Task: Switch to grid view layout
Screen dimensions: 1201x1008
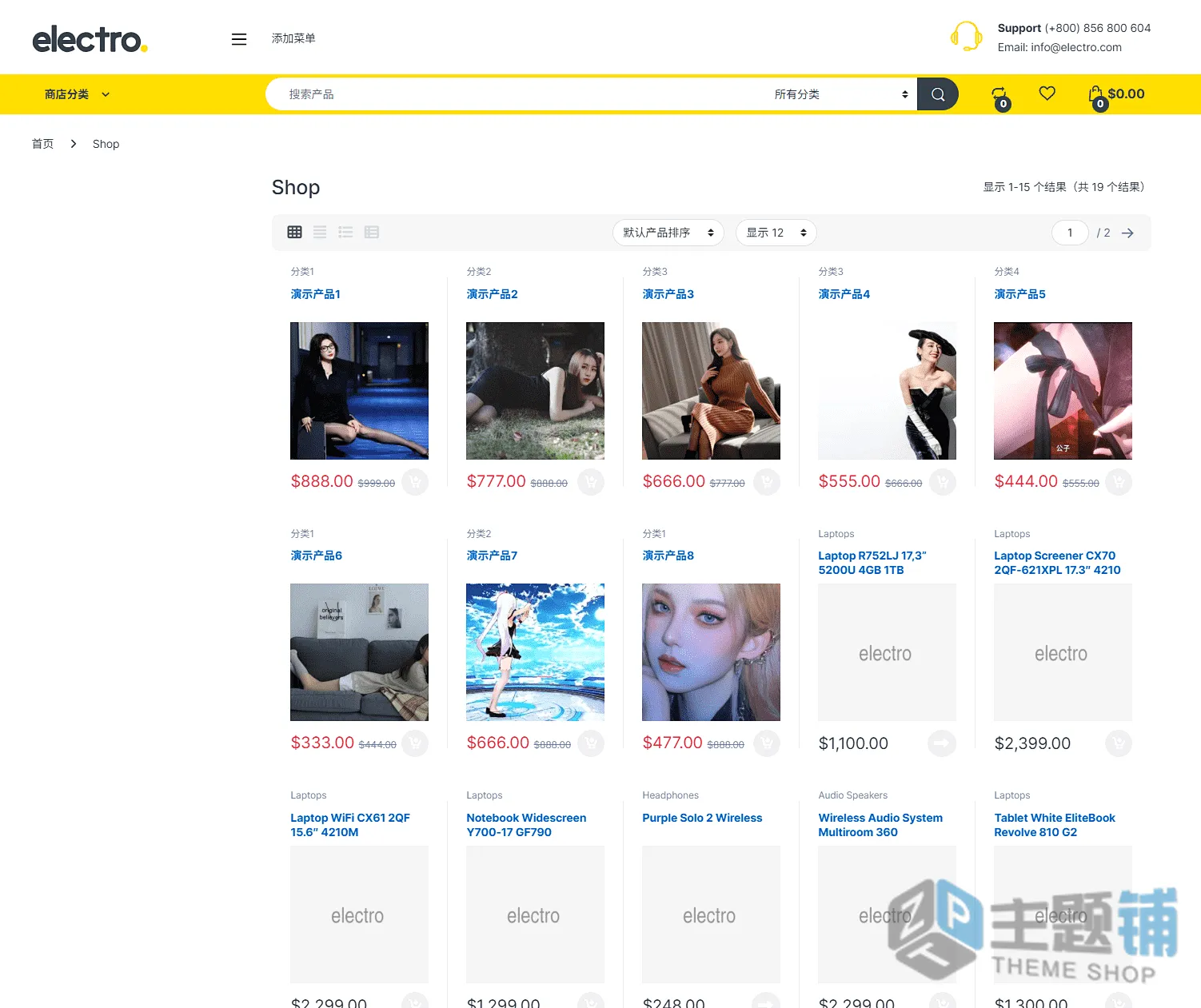Action: (294, 232)
